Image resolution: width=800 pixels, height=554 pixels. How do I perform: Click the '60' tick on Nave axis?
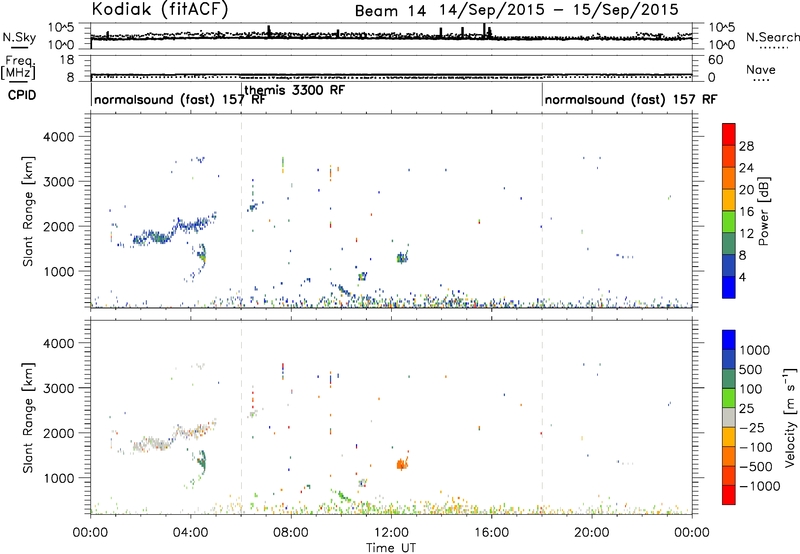point(716,60)
